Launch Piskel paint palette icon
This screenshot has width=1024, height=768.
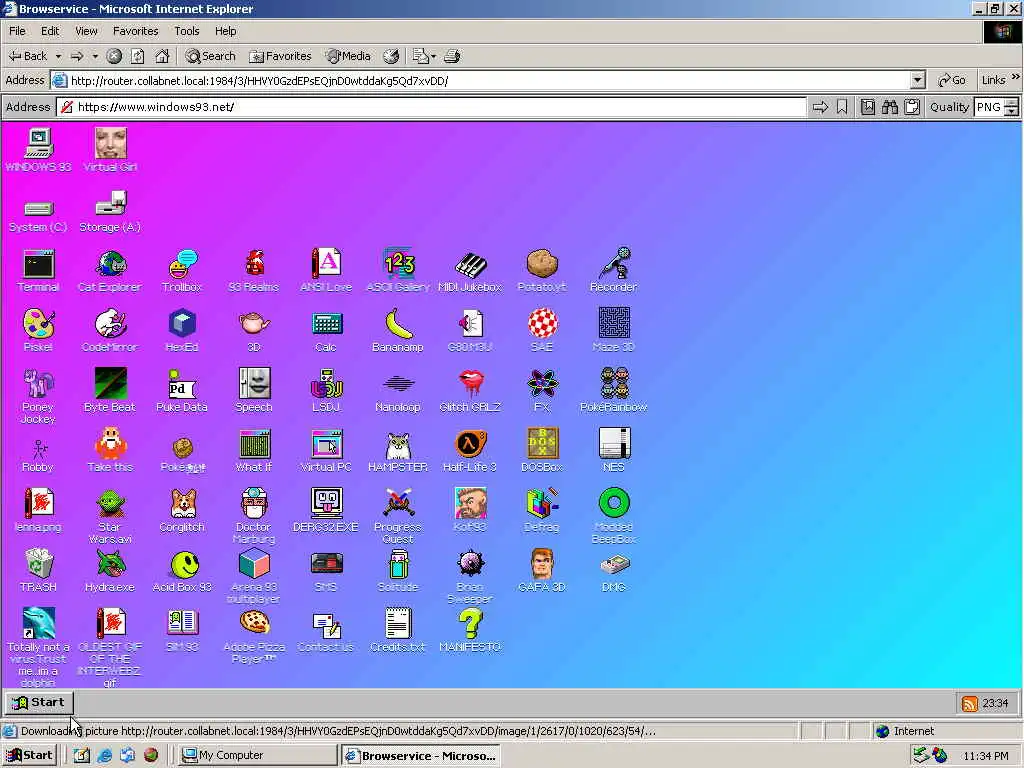(39, 330)
